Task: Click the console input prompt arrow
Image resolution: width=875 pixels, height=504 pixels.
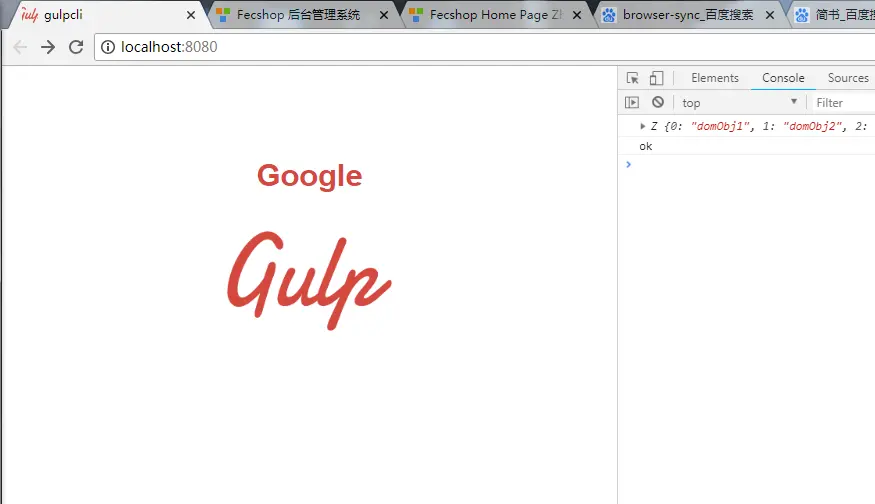Action: [x=628, y=164]
